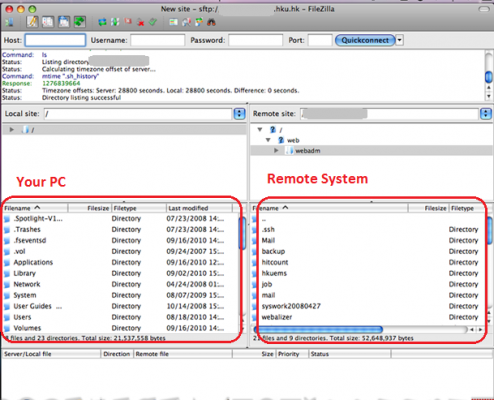Toggle display of local directory tree
This screenshot has width=494, height=400.
[48, 22]
